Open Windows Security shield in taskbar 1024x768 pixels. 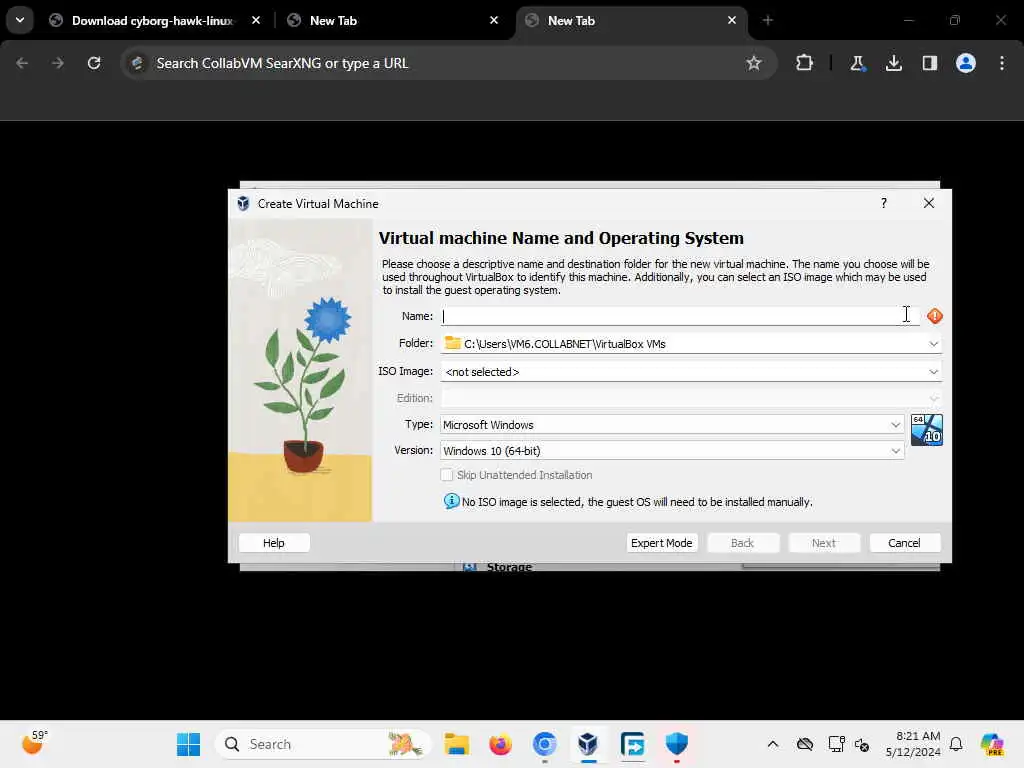coord(677,744)
